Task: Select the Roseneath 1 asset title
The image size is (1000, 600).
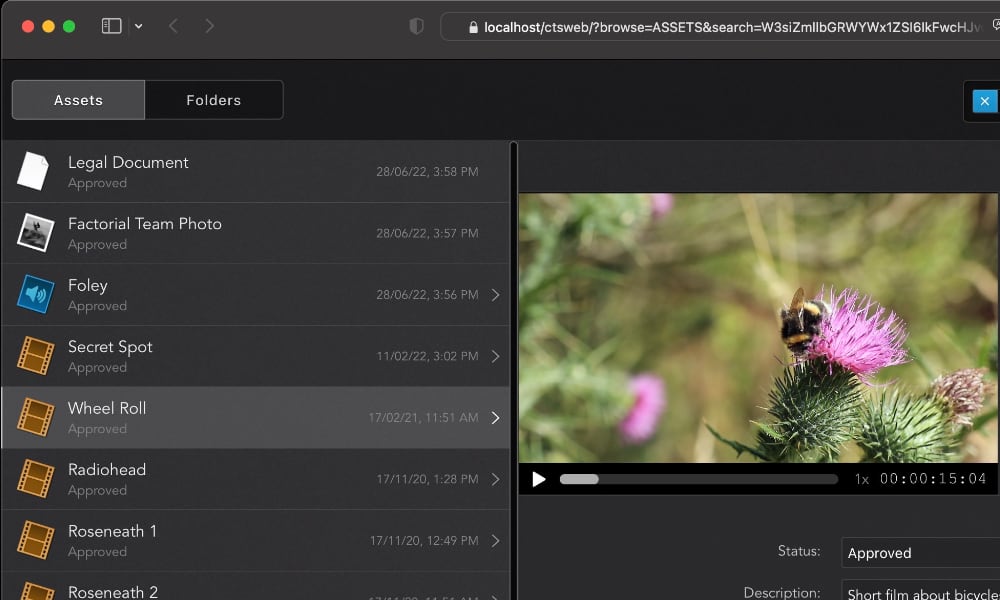Action: point(112,531)
